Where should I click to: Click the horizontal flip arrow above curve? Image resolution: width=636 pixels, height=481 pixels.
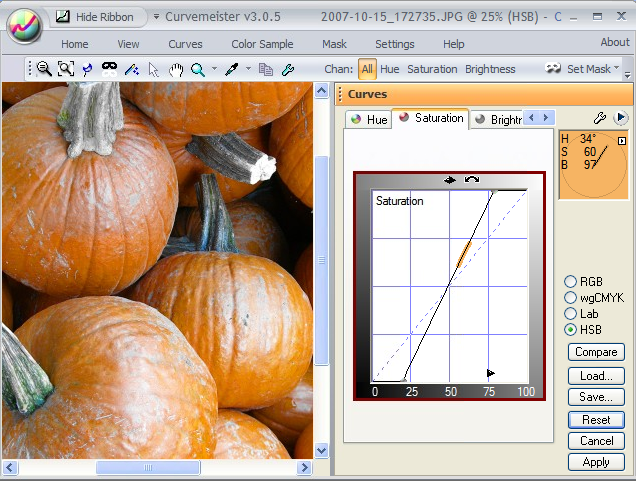[x=449, y=180]
